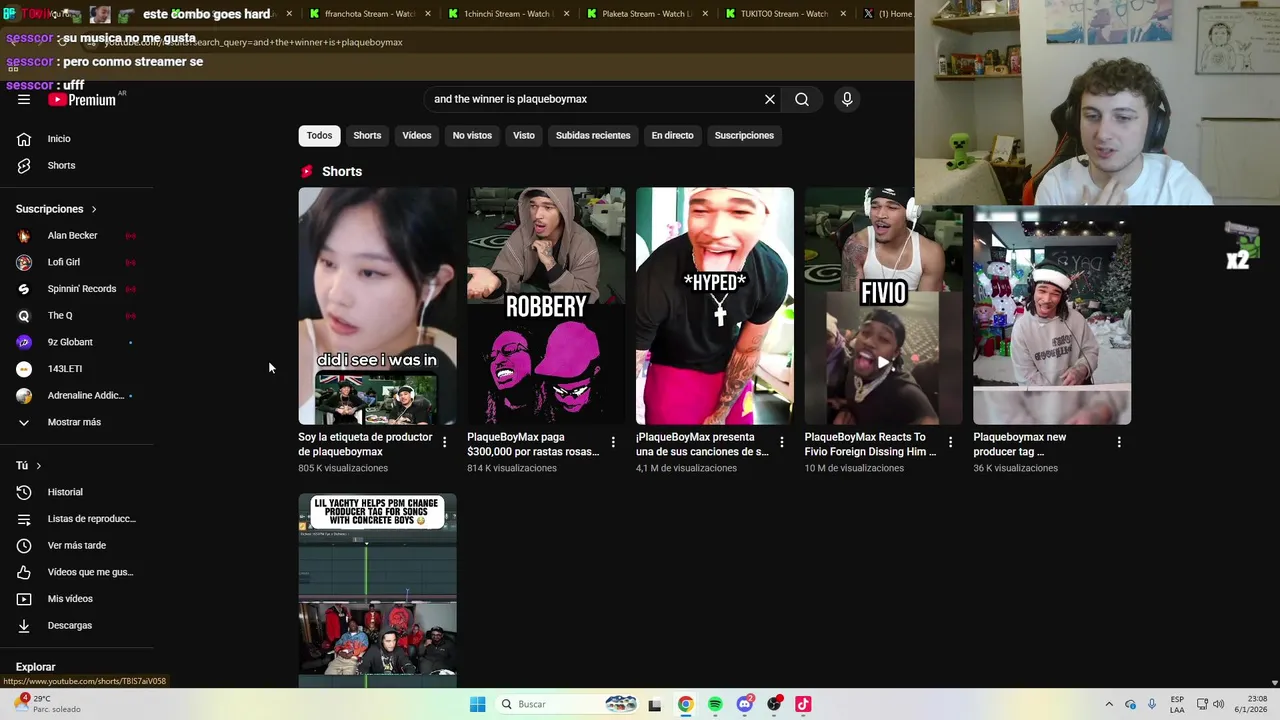
Task: Click the magnifying glass search button
Action: point(802,99)
